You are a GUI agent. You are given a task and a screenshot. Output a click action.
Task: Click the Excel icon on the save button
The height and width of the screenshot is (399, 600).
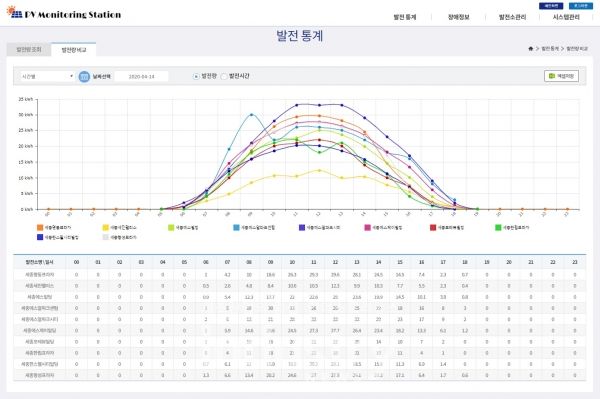click(x=552, y=76)
